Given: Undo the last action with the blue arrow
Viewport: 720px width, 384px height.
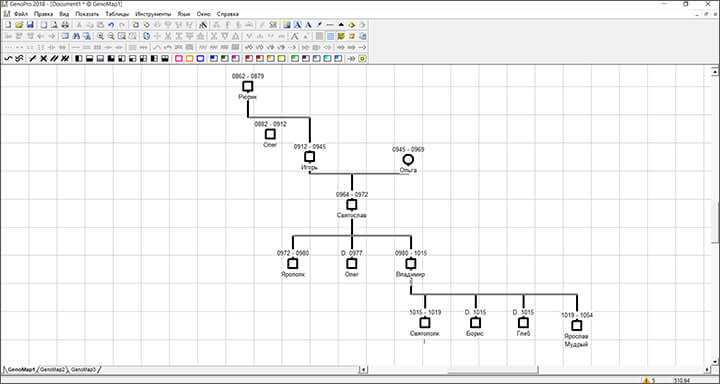Looking at the screenshot, I should coord(111,25).
